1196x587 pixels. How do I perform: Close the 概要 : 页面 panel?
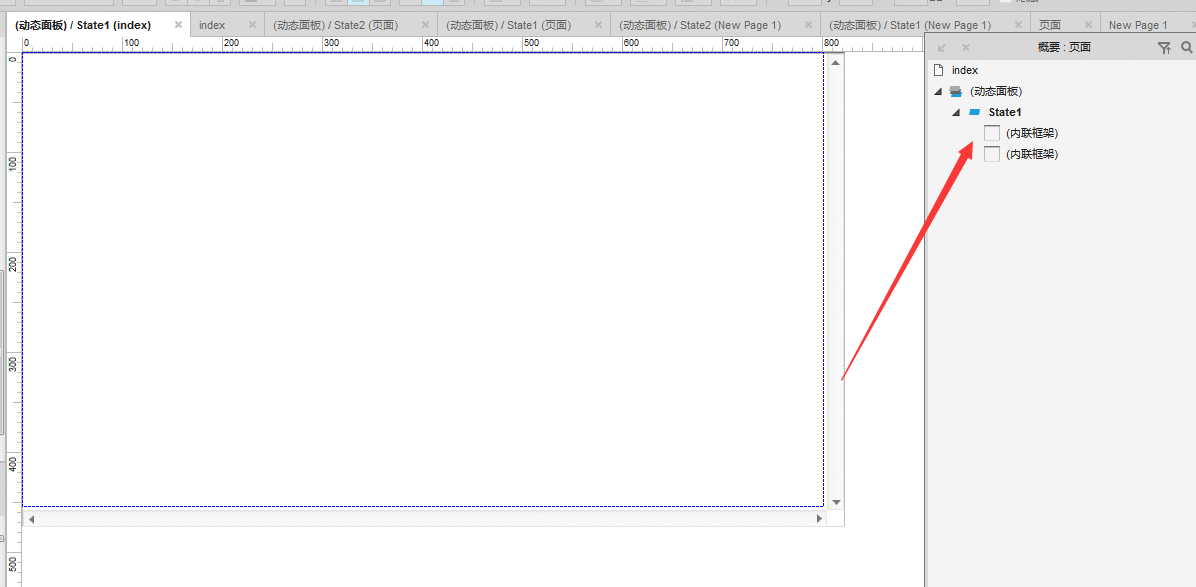coord(966,47)
